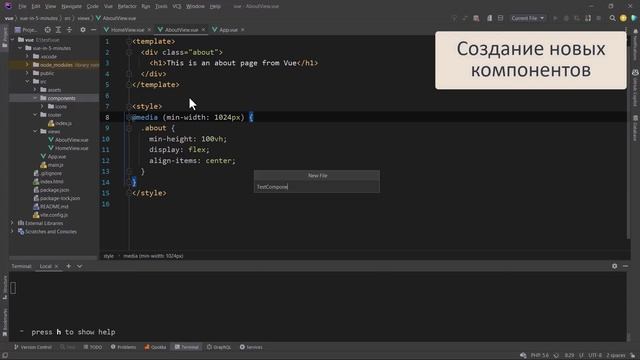
Task: Open the Navigate menu
Action: click(71, 6)
